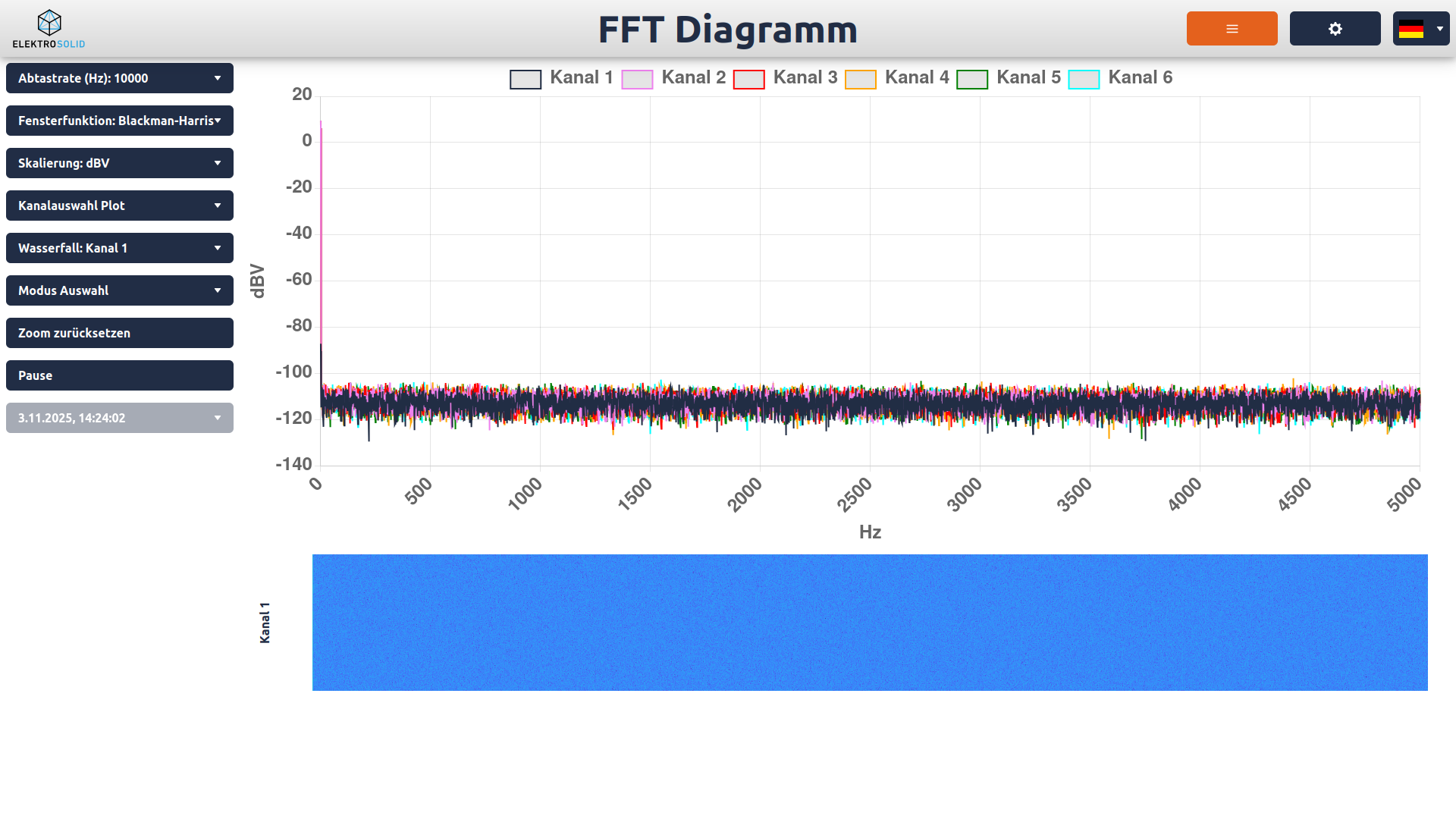Open the timestamp 3.11.2025 selector

tap(120, 418)
